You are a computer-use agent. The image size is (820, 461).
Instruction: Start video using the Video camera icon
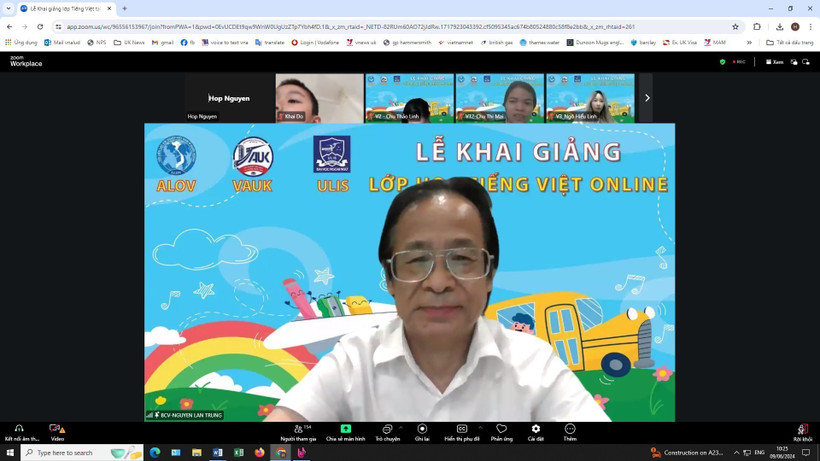(x=56, y=429)
